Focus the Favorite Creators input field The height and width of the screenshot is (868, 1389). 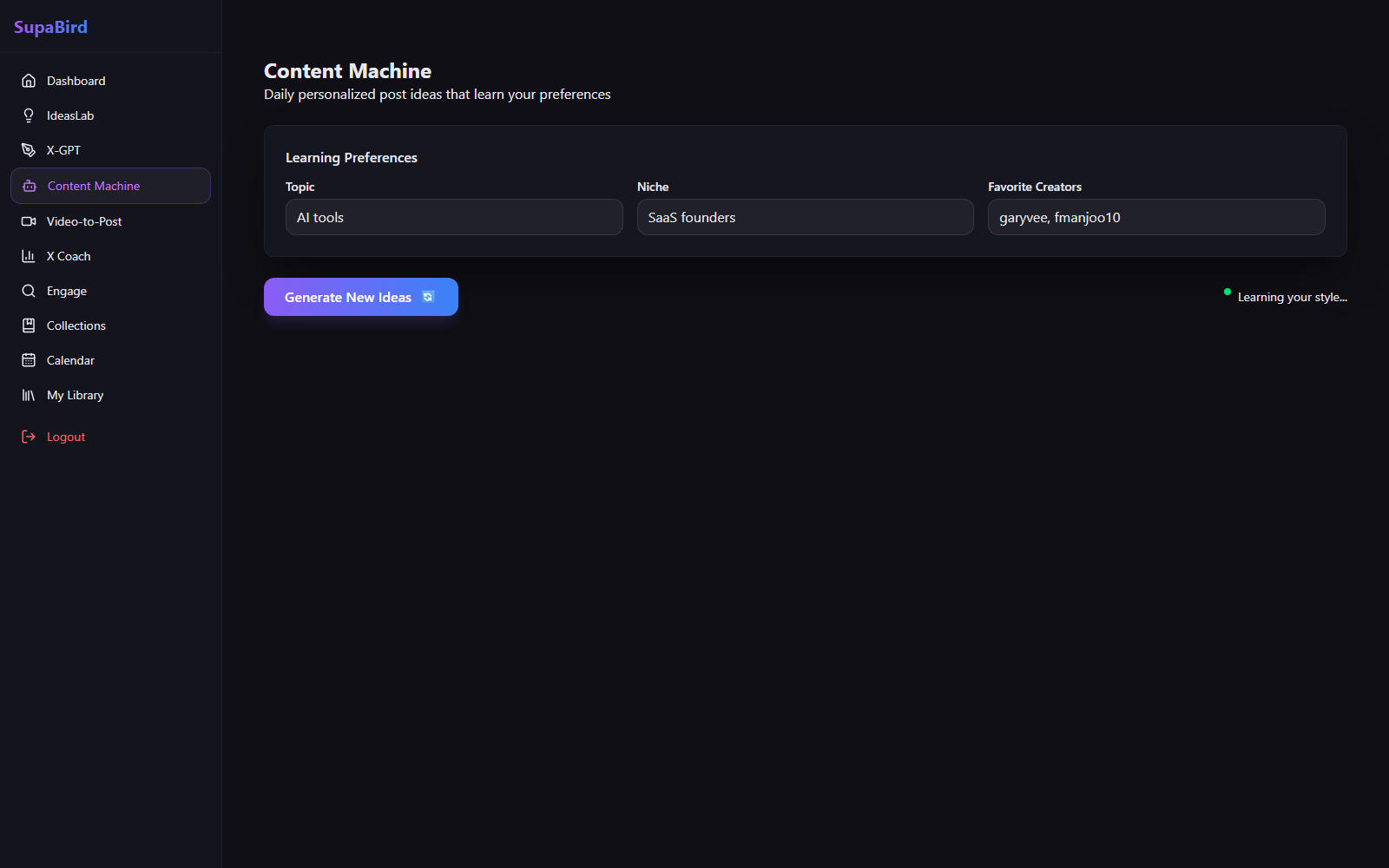click(1156, 217)
